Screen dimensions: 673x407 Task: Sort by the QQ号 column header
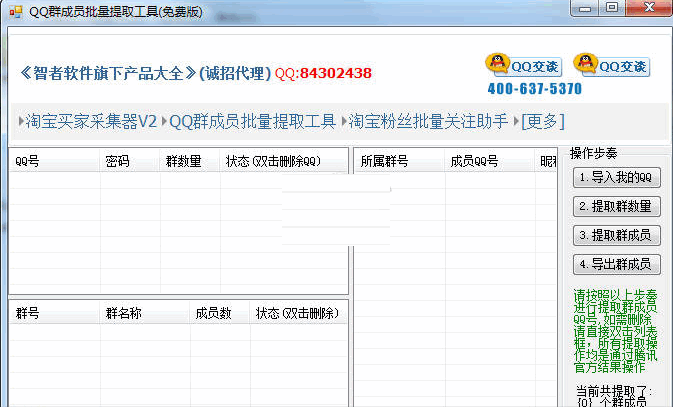[55, 161]
